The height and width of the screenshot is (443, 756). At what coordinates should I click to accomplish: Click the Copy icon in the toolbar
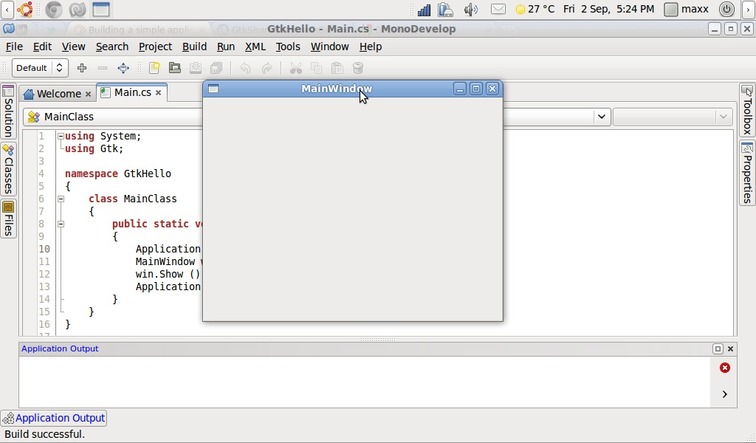316,68
